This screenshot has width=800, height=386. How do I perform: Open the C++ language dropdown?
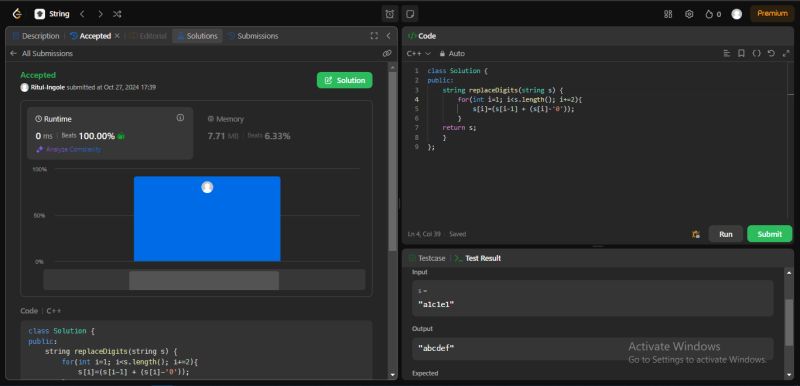418,53
